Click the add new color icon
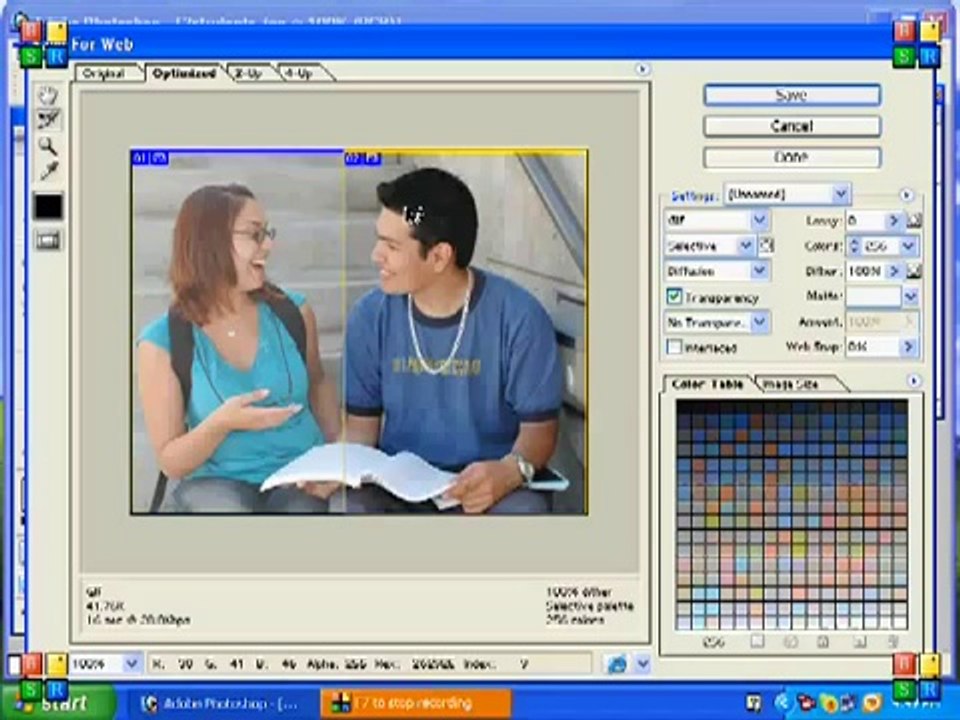Screen dimensions: 960x720 coord(860,642)
